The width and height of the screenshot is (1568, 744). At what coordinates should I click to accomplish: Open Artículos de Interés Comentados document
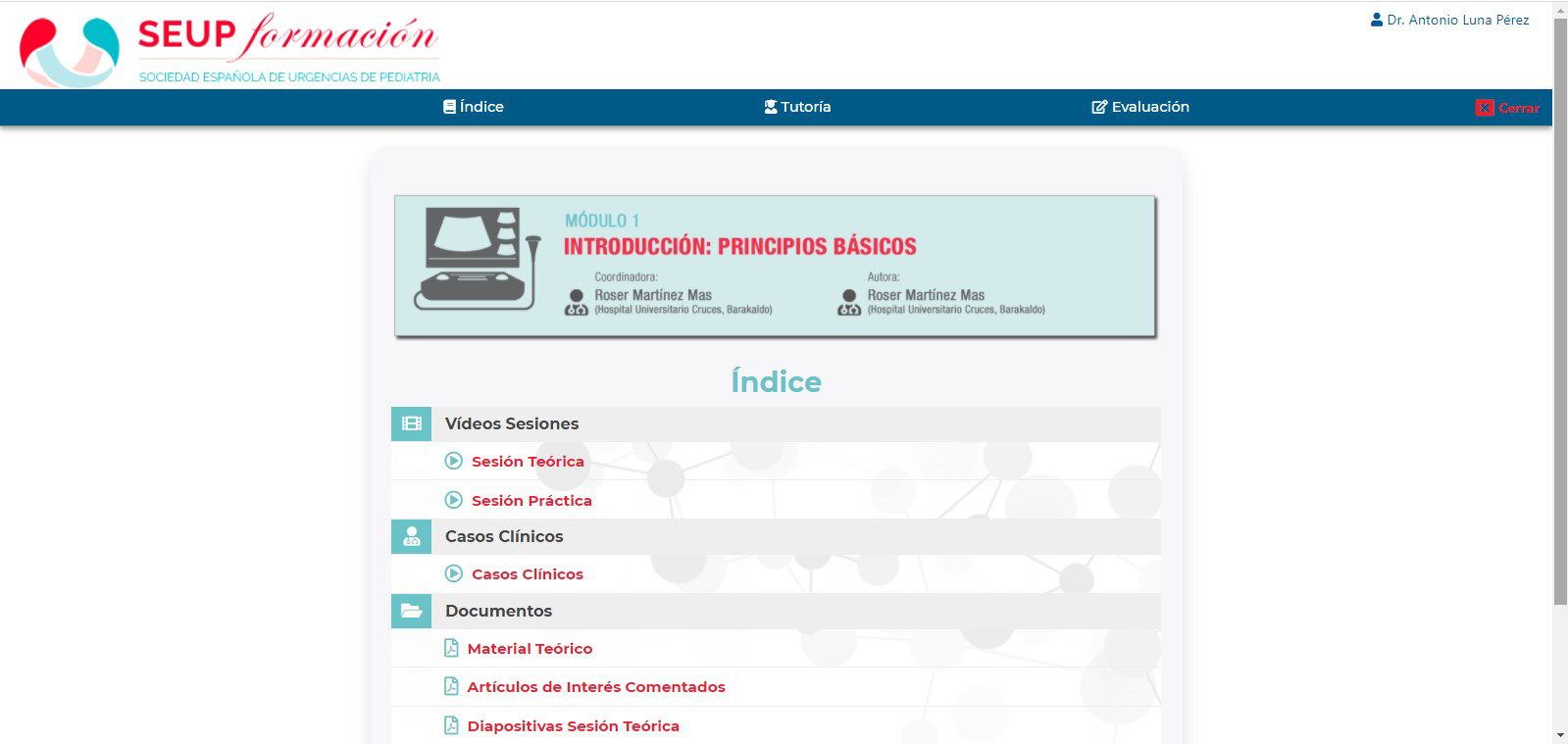[596, 687]
